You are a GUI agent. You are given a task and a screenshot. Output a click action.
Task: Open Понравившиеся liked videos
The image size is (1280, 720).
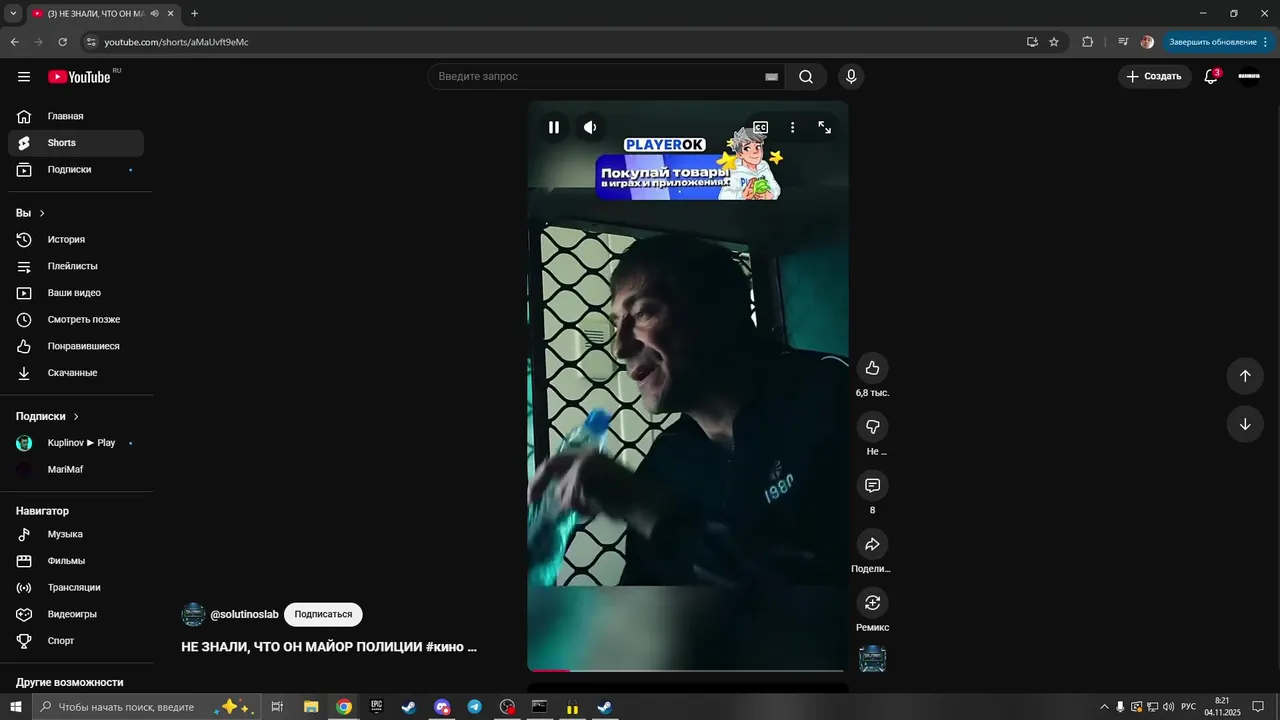[x=76, y=346]
